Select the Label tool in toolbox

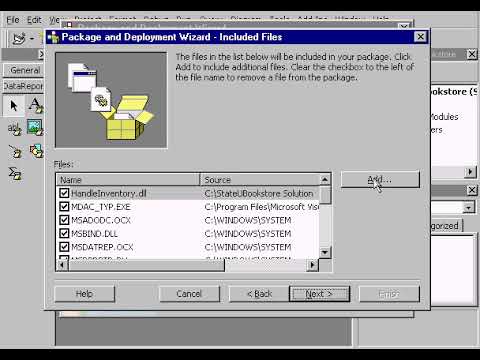35,105
